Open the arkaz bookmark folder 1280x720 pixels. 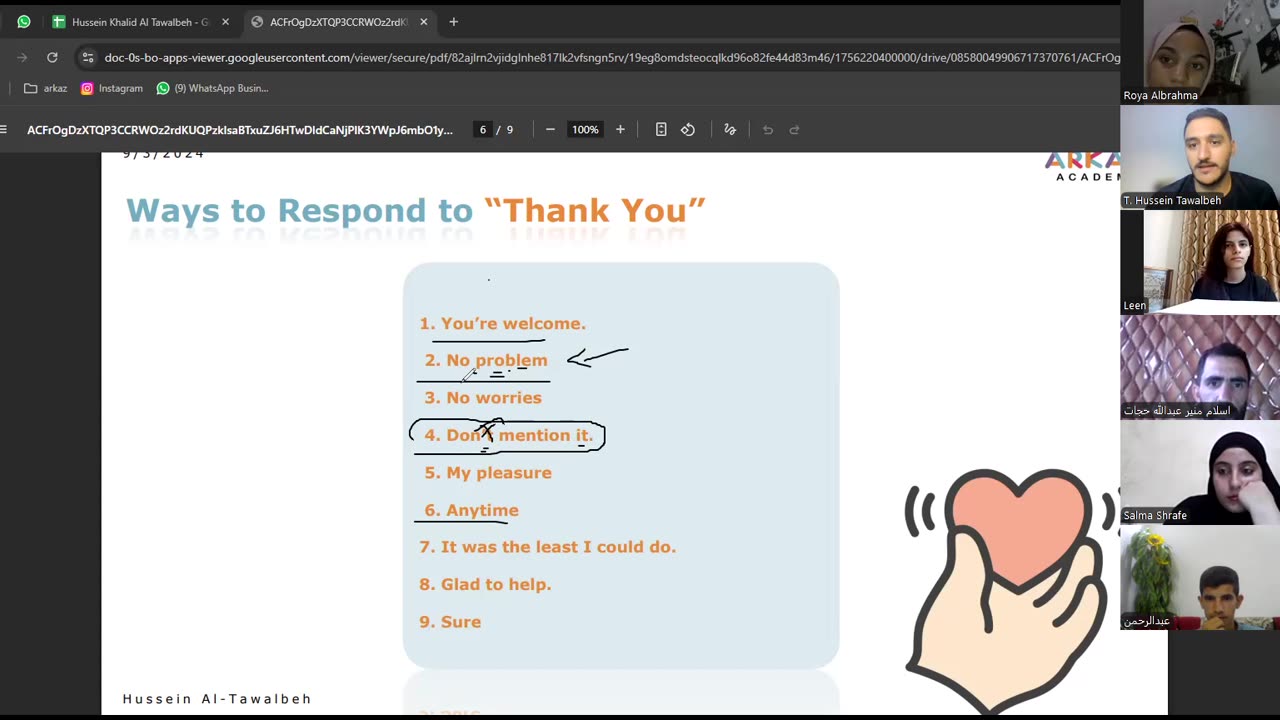(46, 88)
